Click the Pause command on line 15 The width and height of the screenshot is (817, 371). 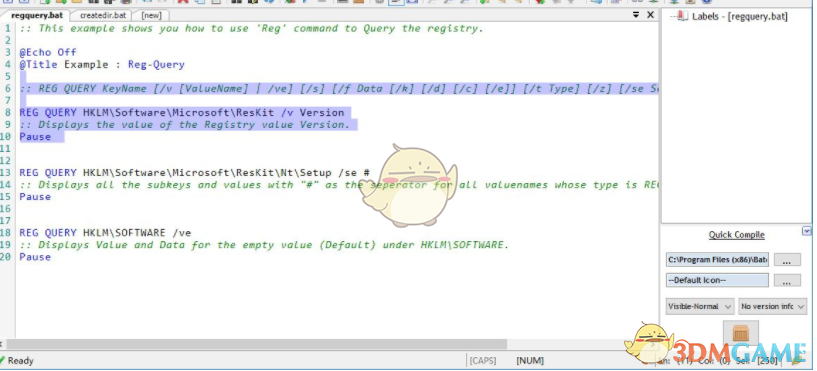35,196
